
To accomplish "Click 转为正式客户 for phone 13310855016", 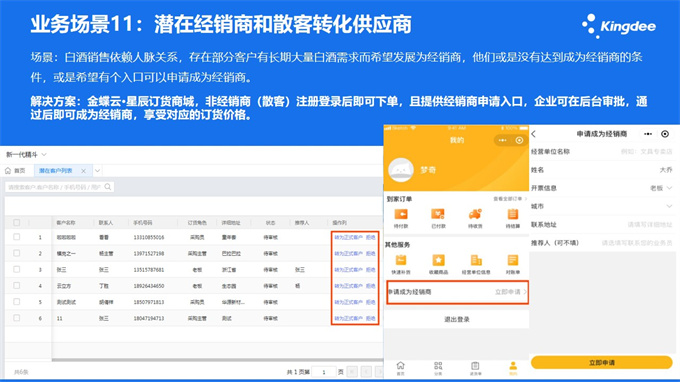I will click(348, 238).
